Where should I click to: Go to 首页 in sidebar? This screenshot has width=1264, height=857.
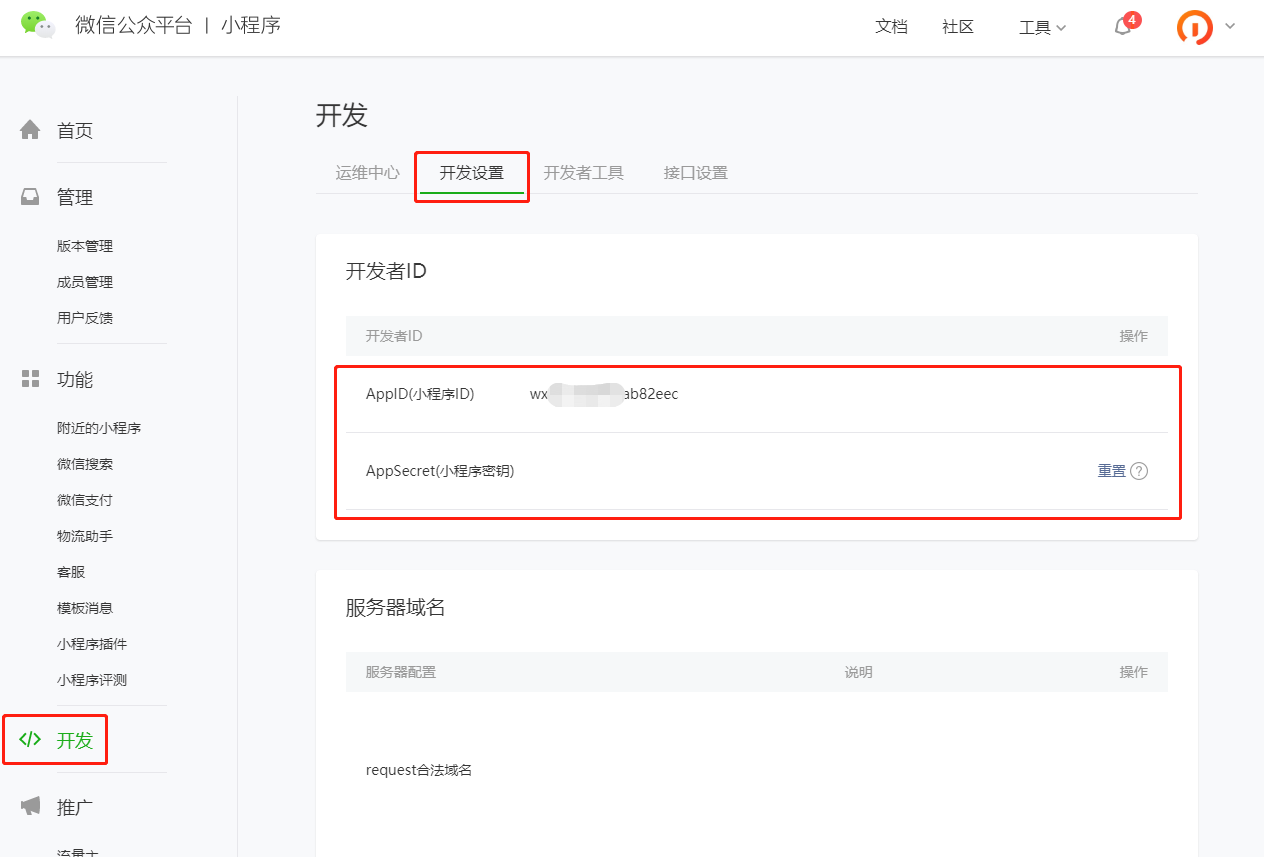75,131
